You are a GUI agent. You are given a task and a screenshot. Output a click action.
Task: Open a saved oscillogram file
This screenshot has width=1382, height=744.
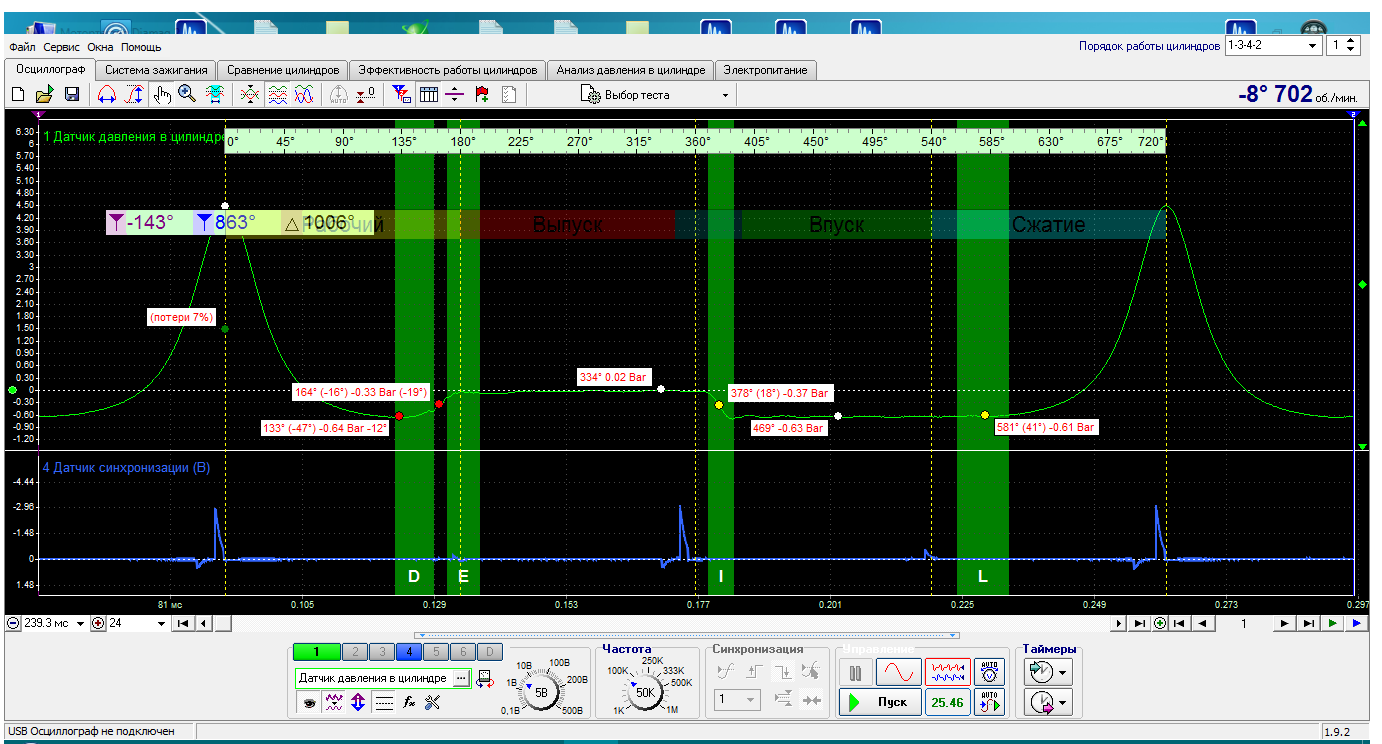click(x=44, y=95)
